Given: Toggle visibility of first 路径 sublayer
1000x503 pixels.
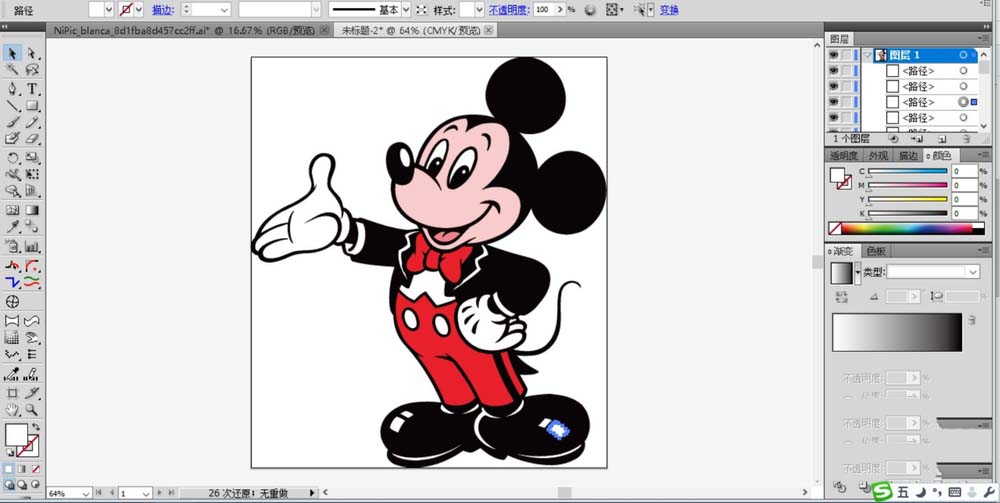Looking at the screenshot, I should [x=833, y=71].
